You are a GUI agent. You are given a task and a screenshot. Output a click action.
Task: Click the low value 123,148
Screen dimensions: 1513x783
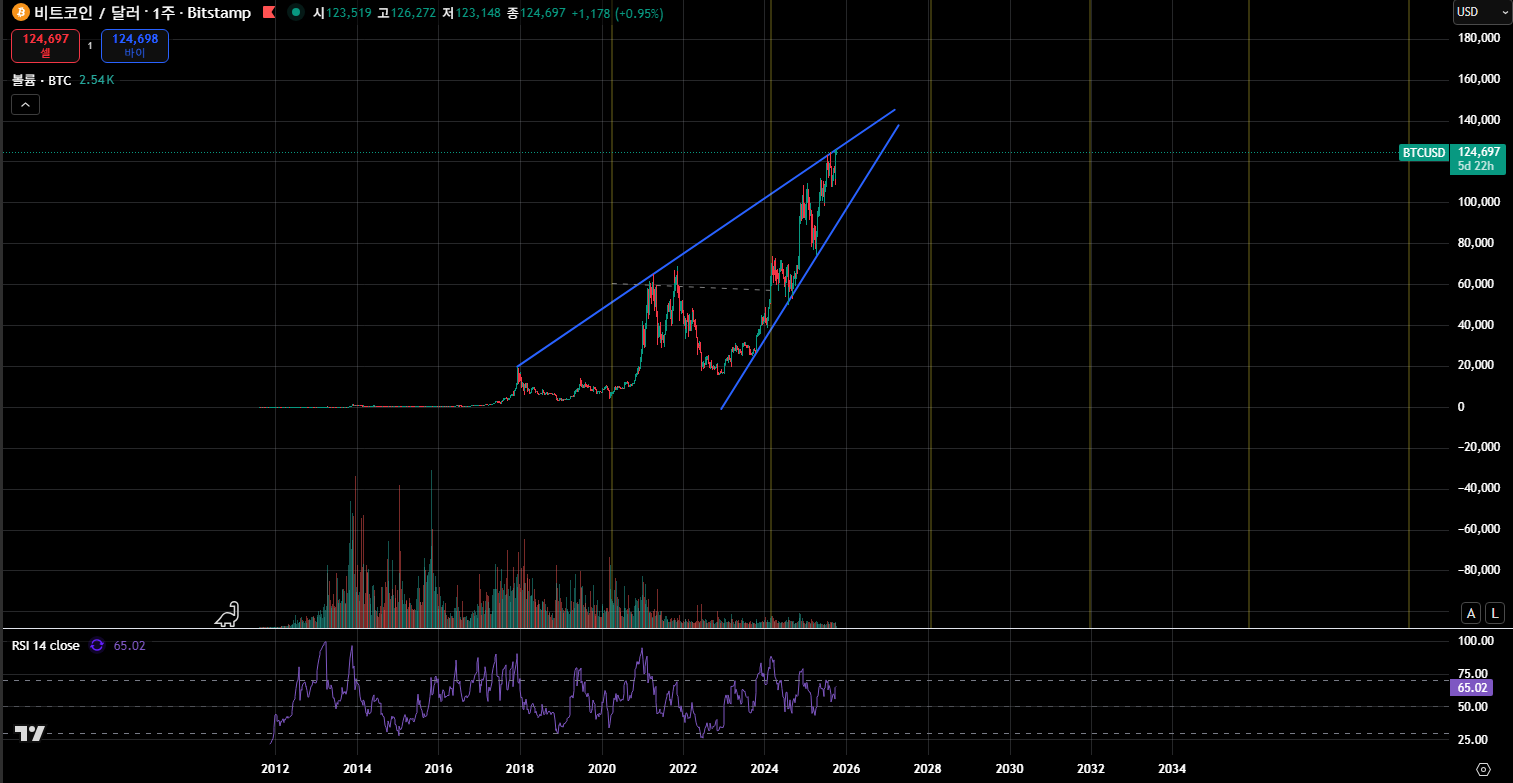click(478, 13)
